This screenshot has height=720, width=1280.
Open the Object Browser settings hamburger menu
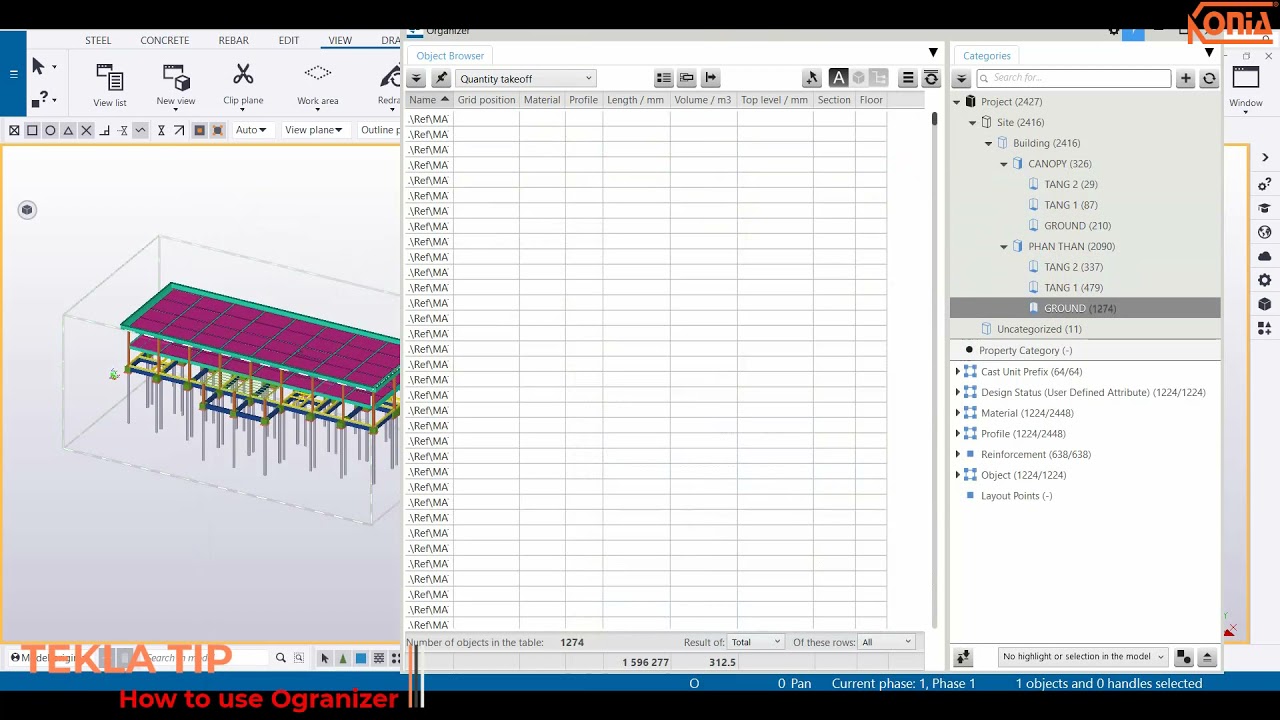908,78
